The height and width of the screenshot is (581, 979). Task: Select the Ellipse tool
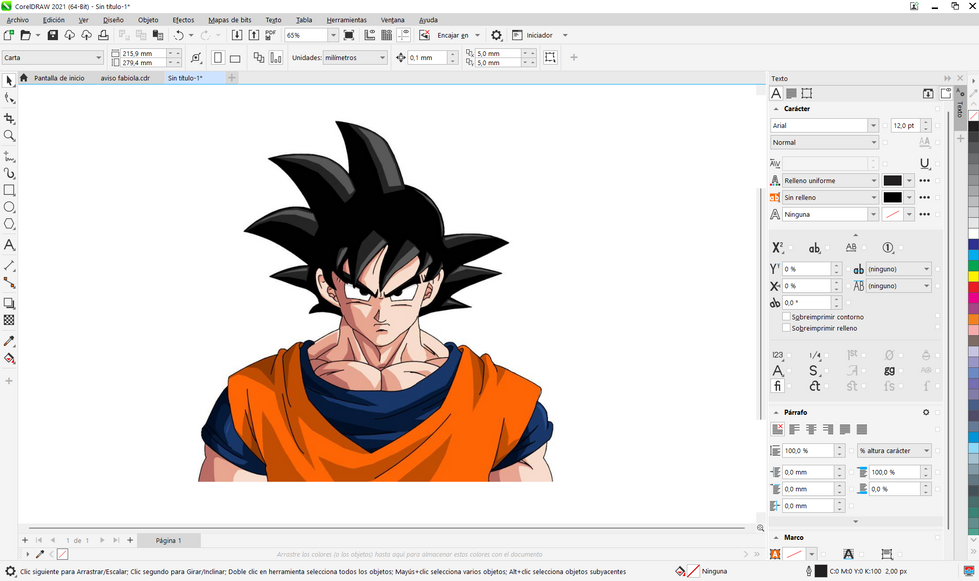tap(9, 207)
